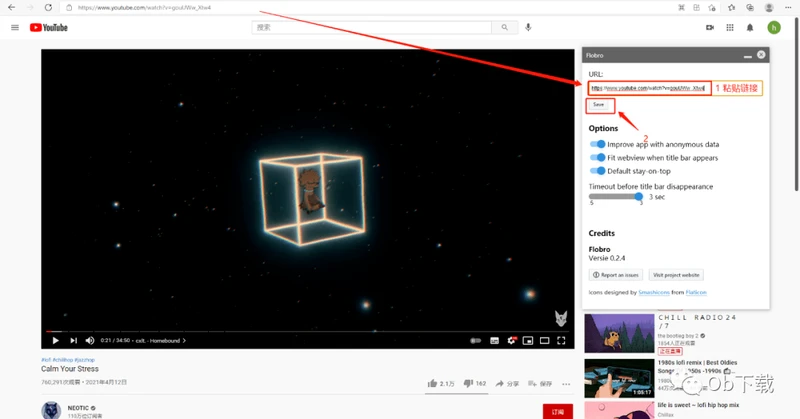800x419 pixels.
Task: Mute the video volume speaker icon
Action: 90,340
